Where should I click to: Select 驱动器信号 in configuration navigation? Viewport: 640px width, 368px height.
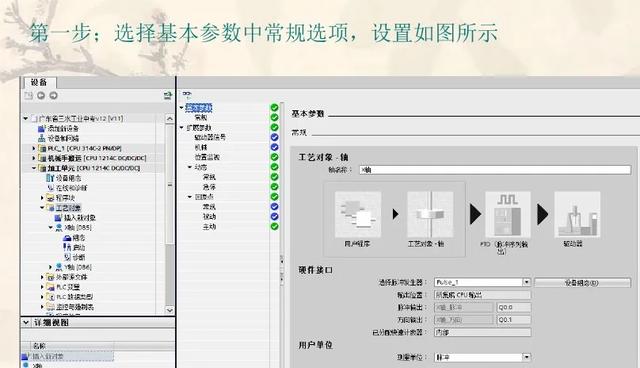tap(210, 137)
